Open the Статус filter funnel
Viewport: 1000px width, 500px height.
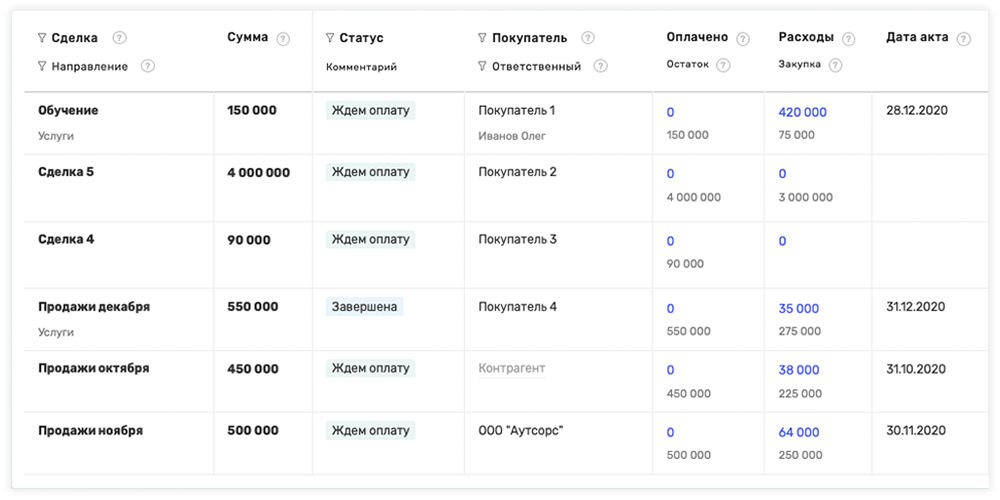[x=330, y=38]
